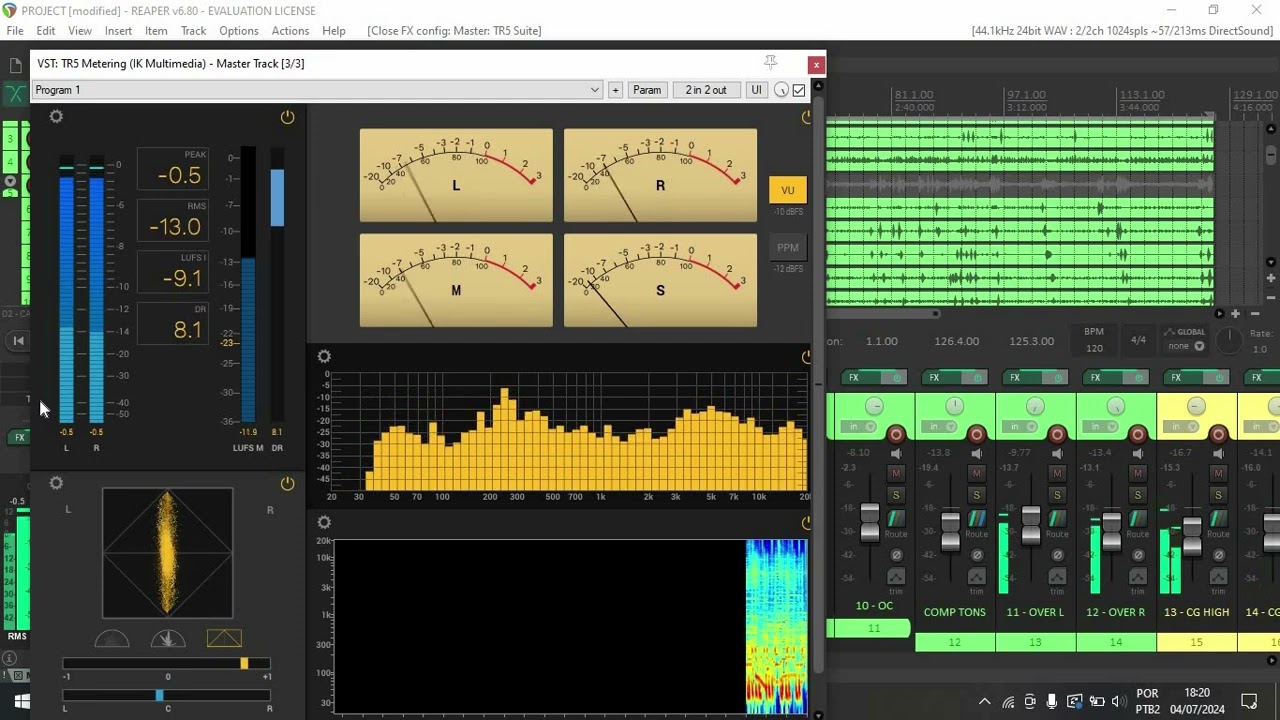Select the first half-circle phase scope mode

pos(112,639)
